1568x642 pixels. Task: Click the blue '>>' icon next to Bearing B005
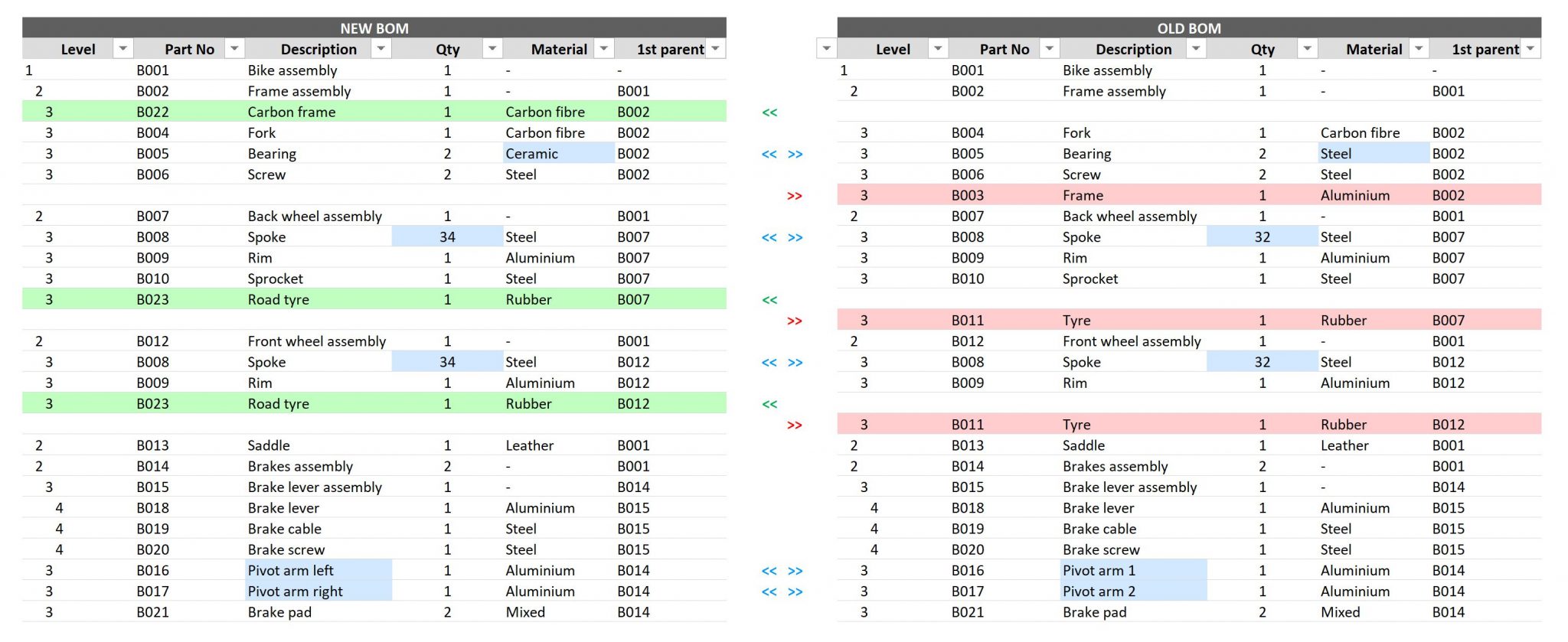(795, 154)
